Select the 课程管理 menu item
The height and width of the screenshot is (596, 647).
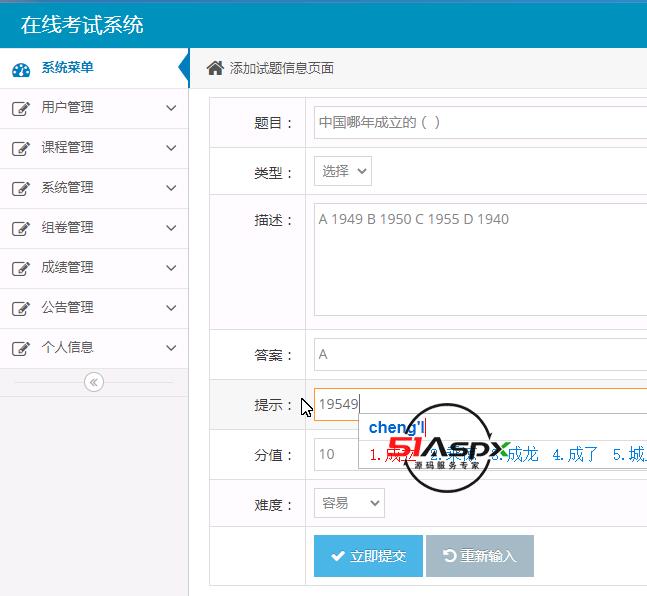[x=94, y=148]
